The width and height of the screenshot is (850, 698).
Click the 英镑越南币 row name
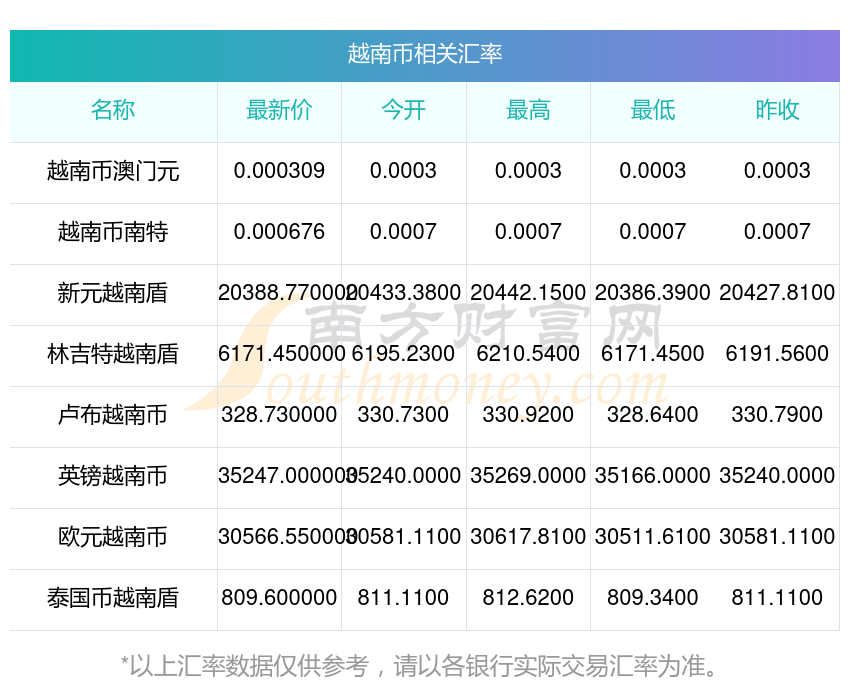pos(113,476)
